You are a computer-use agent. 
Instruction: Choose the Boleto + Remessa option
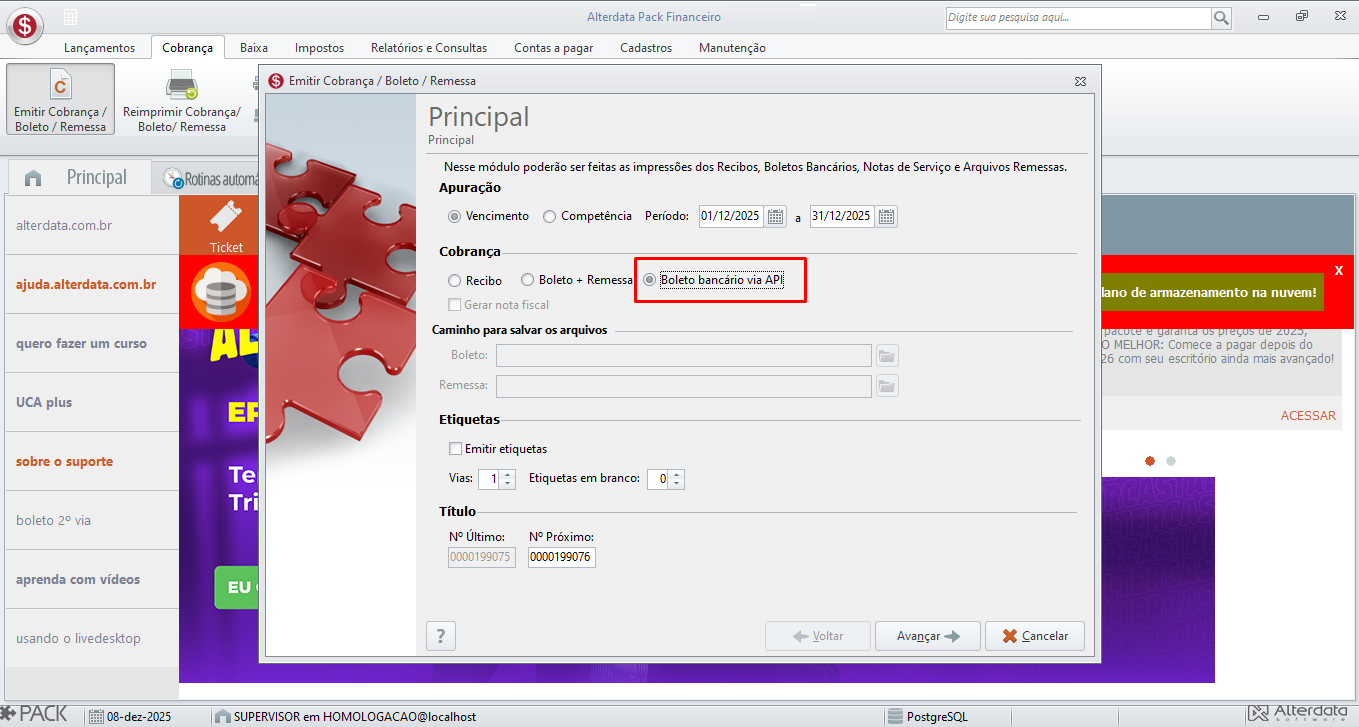[x=528, y=281]
